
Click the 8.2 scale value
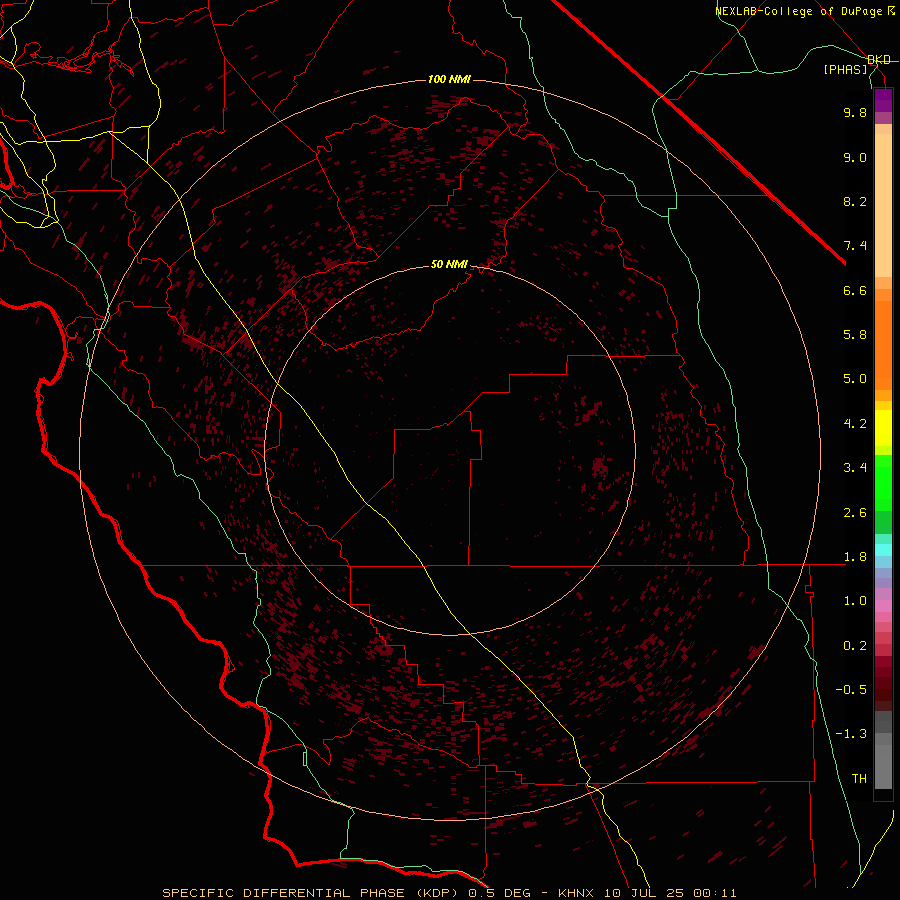point(855,201)
